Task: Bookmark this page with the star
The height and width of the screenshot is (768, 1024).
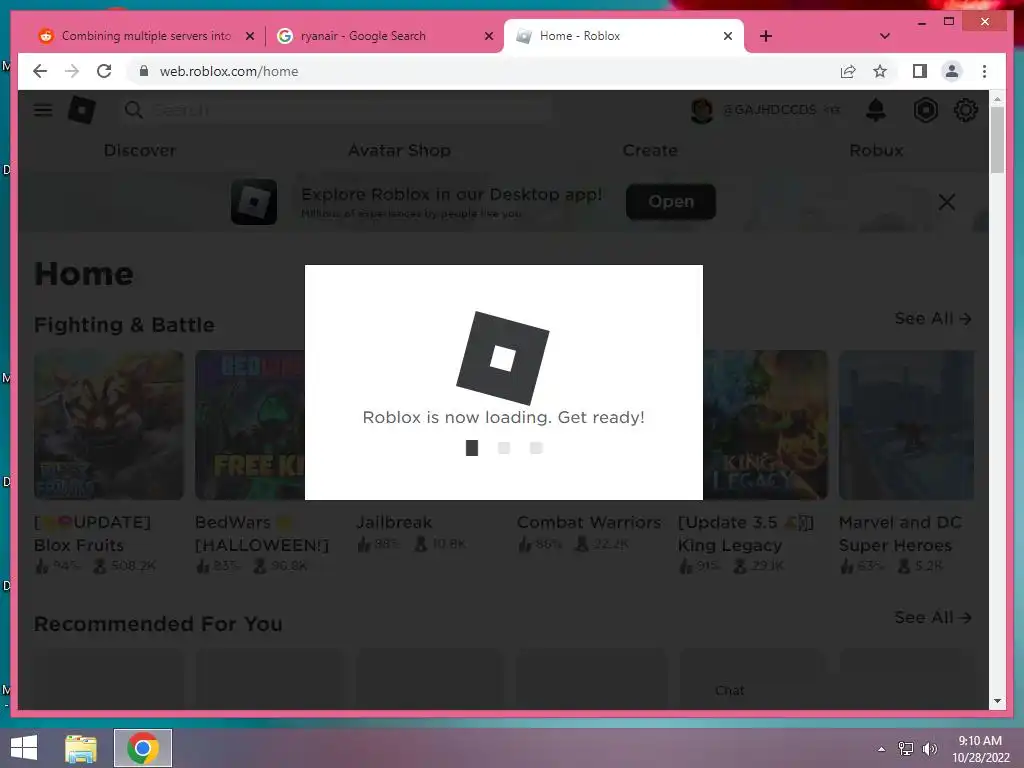Action: 880,71
